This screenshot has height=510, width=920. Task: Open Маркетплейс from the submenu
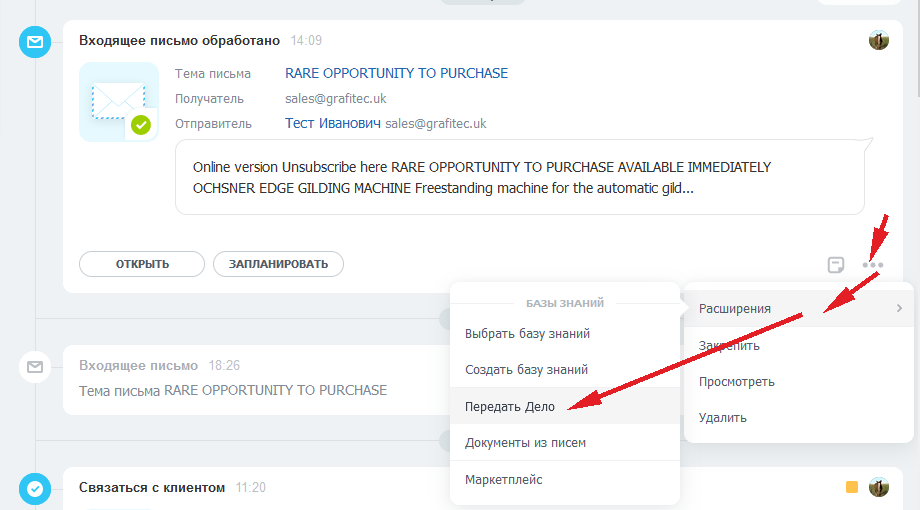[504, 480]
